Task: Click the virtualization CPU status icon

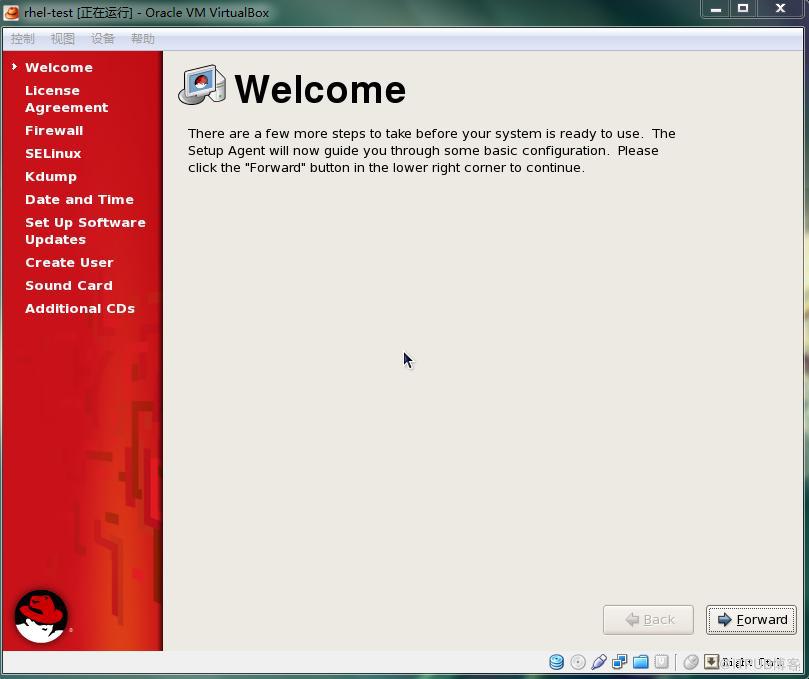Action: point(661,662)
